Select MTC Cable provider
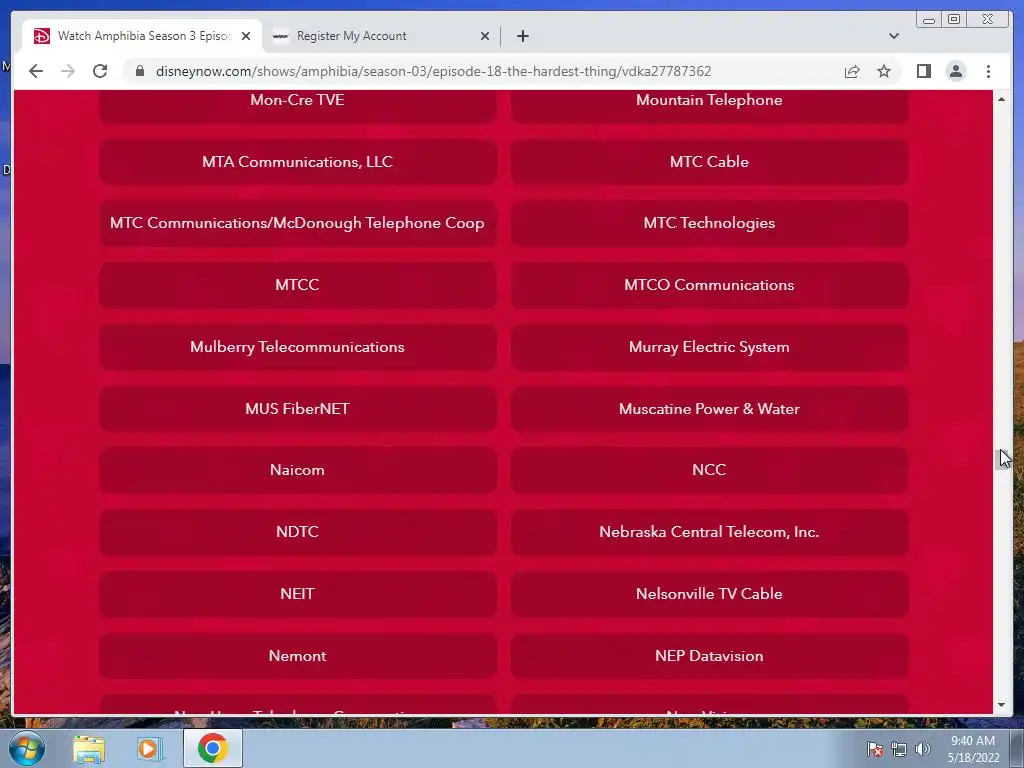This screenshot has height=768, width=1024. click(709, 162)
